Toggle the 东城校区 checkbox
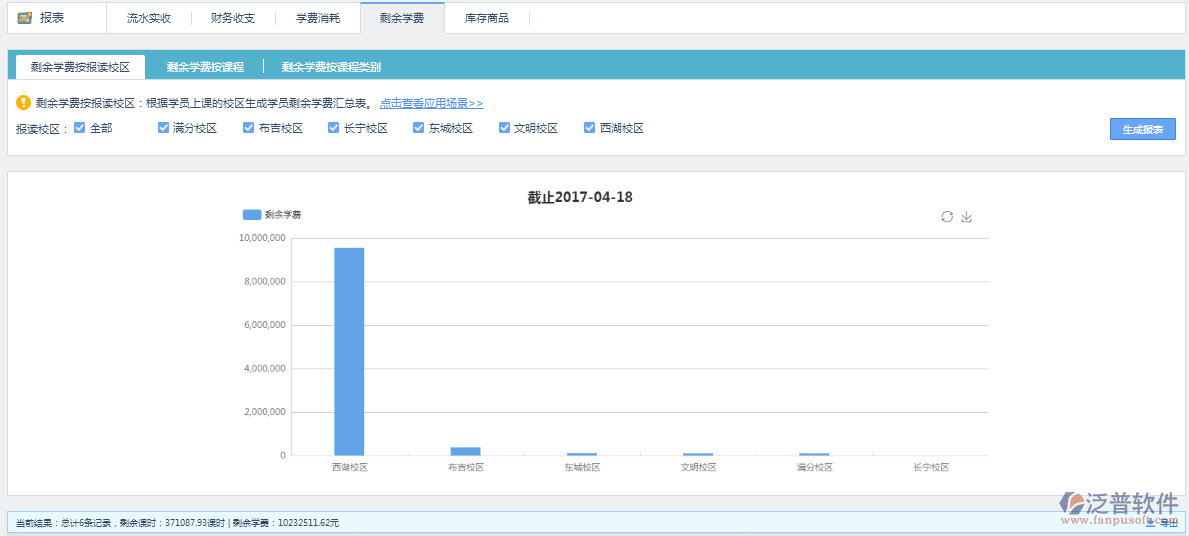This screenshot has width=1189, height=536. pos(419,128)
